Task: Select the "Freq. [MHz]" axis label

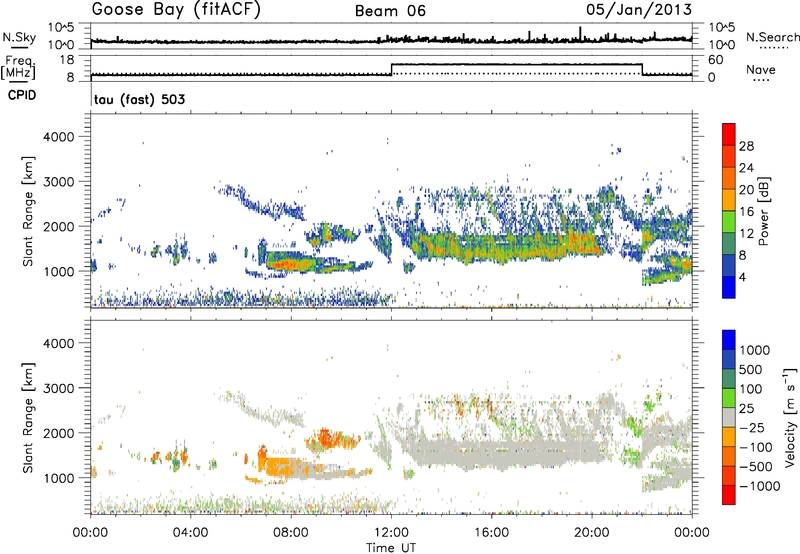Action: click(18, 67)
